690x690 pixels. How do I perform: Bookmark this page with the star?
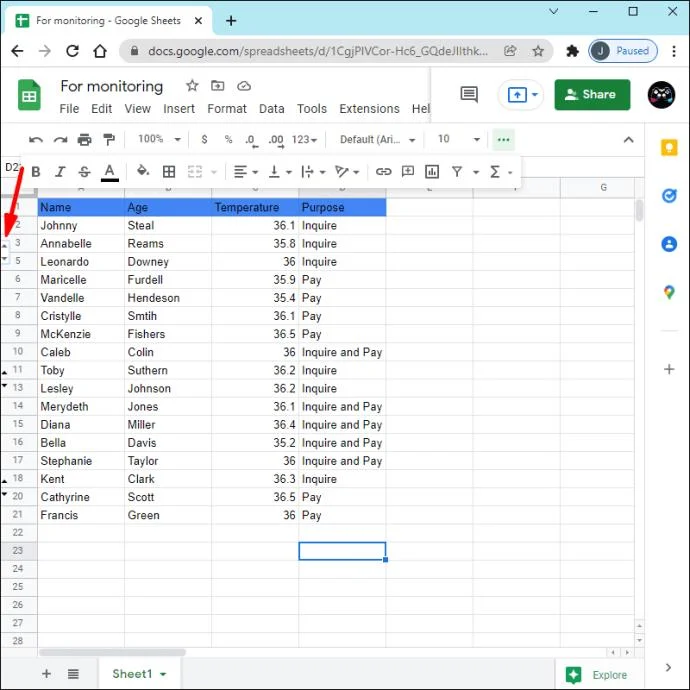click(x=538, y=51)
